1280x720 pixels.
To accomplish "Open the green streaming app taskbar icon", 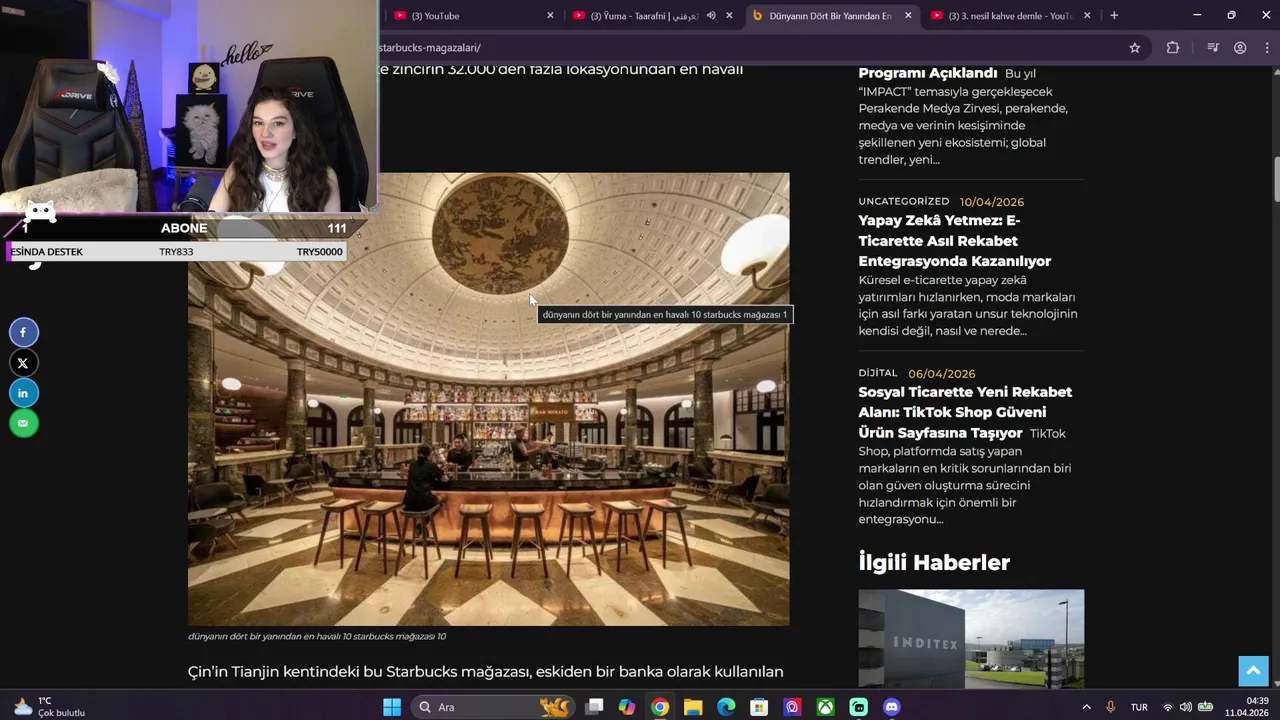I will 858,707.
